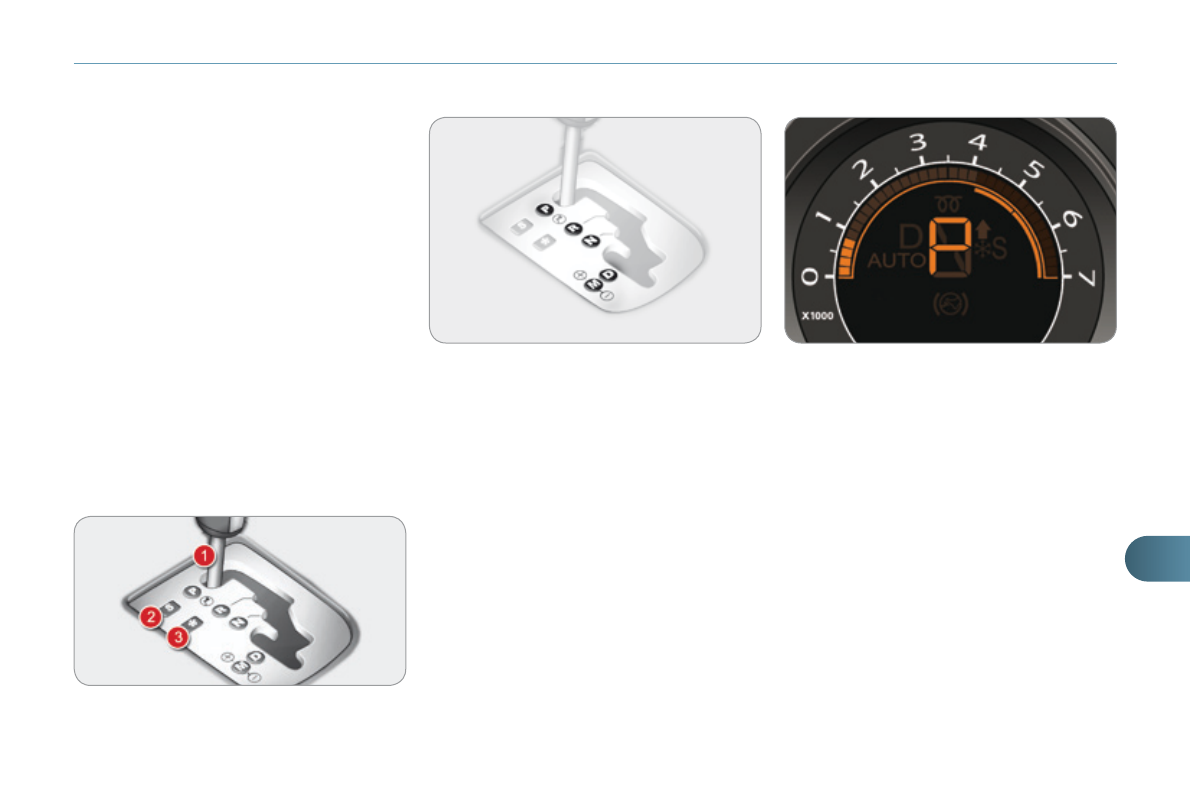Click the upshift arrow indicator
Screen dimensions: 1191x794
(983, 229)
